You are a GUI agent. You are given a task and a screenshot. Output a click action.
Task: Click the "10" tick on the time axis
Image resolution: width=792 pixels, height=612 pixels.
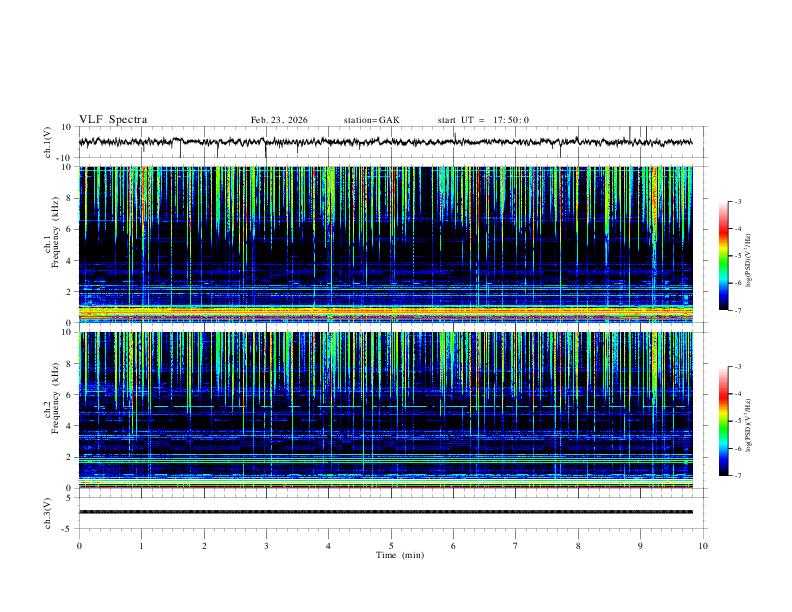click(703, 546)
